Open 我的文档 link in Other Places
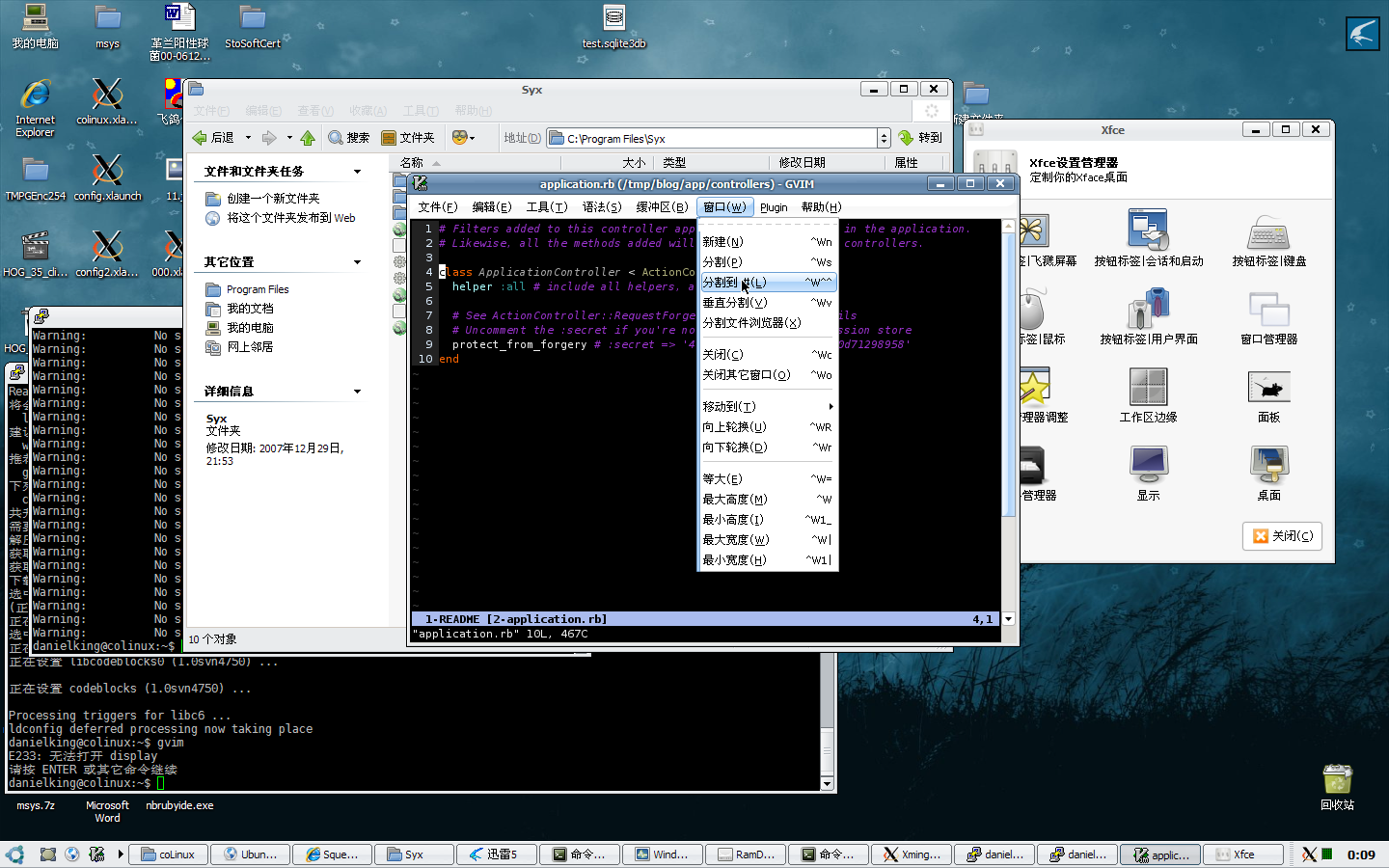1389x868 pixels. tap(250, 309)
